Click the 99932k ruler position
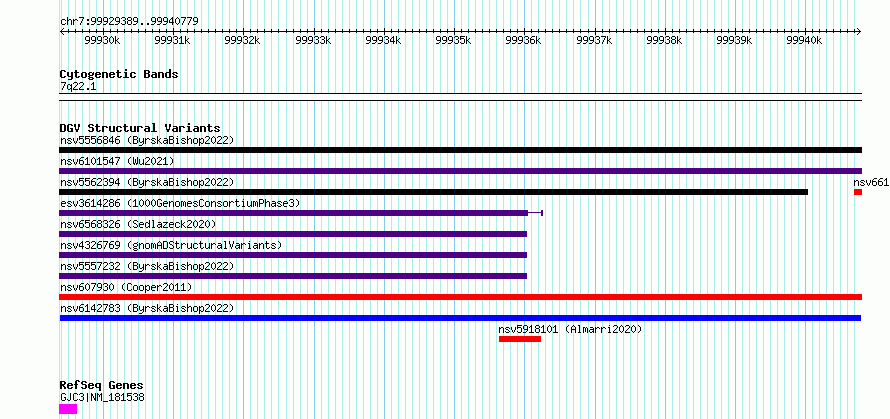This screenshot has width=890, height=419. 243,40
